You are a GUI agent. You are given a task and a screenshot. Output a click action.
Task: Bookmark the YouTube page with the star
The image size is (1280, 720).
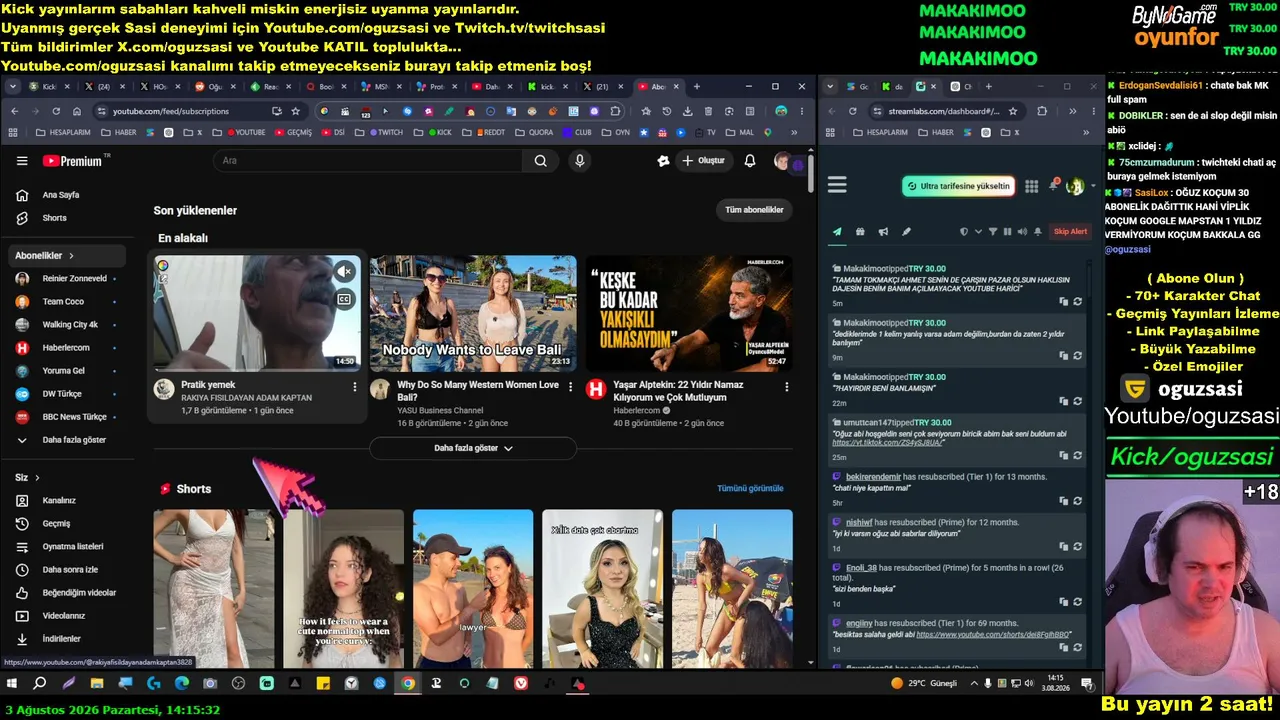(295, 111)
